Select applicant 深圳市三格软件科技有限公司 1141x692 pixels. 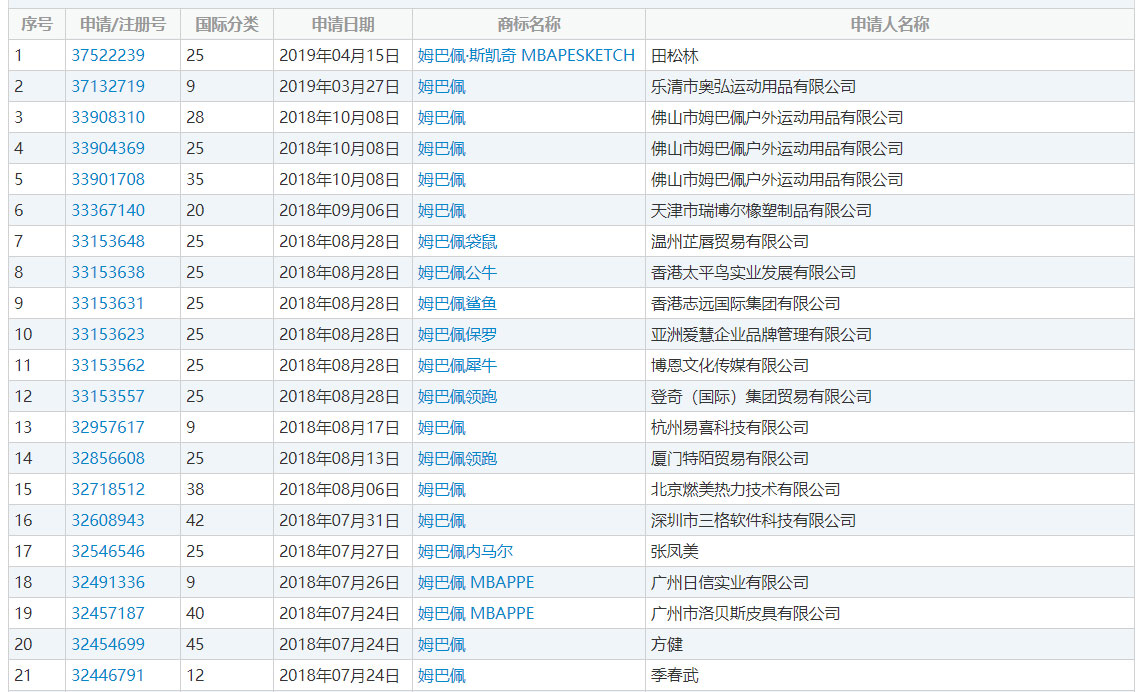[x=753, y=521]
